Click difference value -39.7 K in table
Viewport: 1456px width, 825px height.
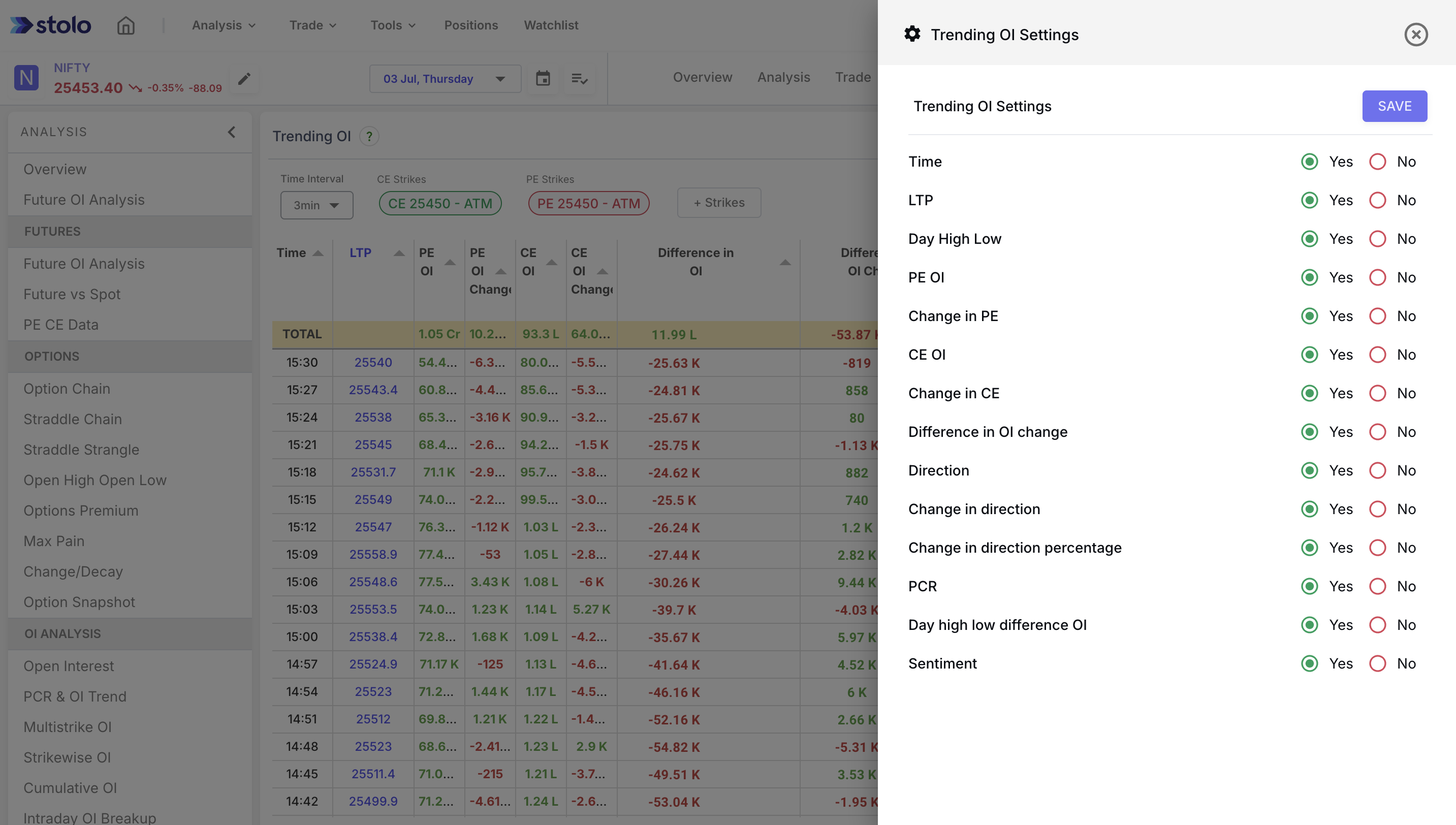[x=674, y=610]
